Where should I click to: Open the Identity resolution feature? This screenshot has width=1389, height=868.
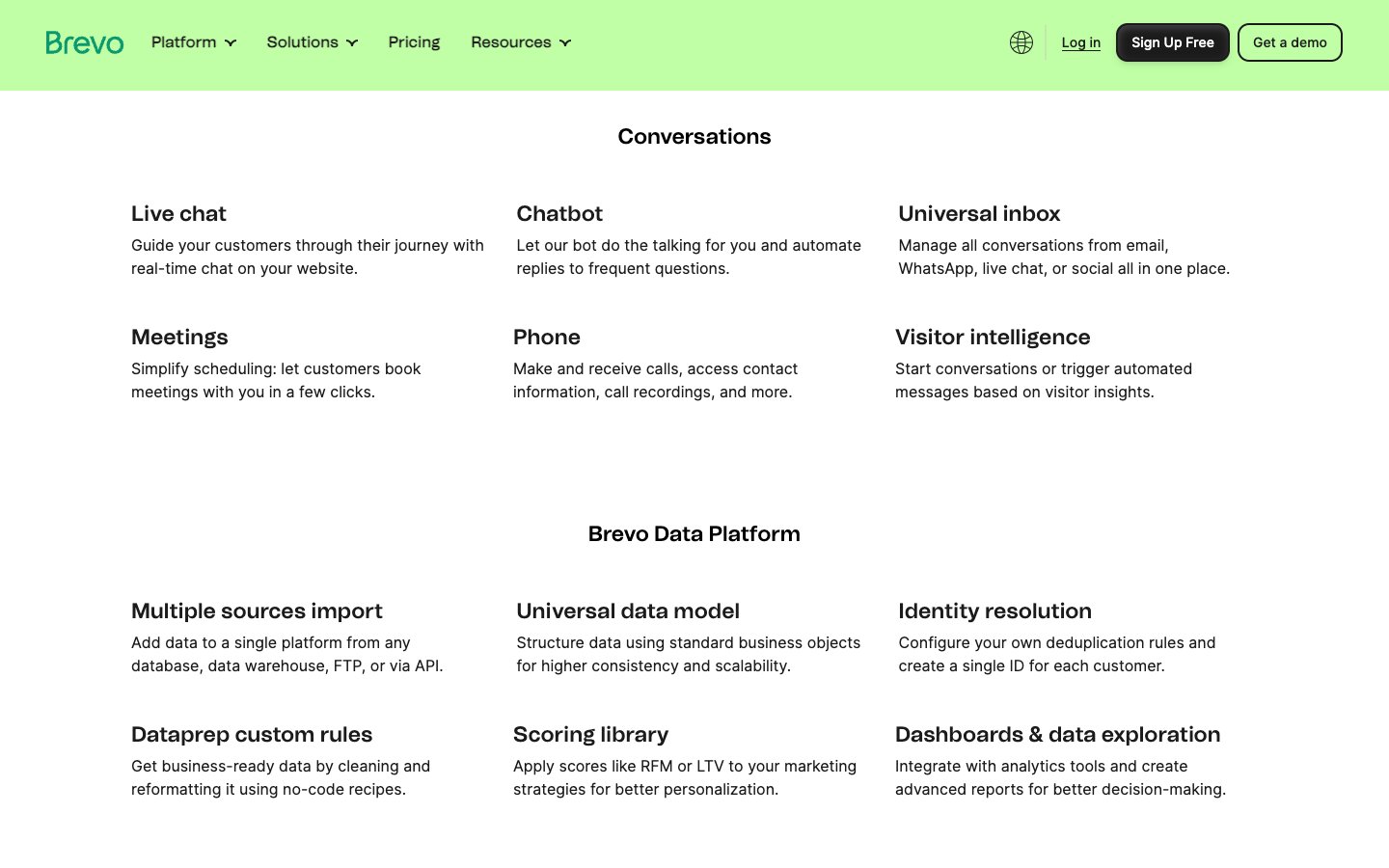pos(994,611)
